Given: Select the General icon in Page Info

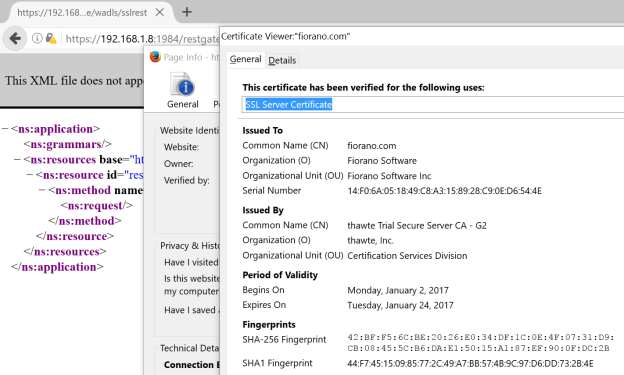Looking at the screenshot, I should pyautogui.click(x=183, y=91).
